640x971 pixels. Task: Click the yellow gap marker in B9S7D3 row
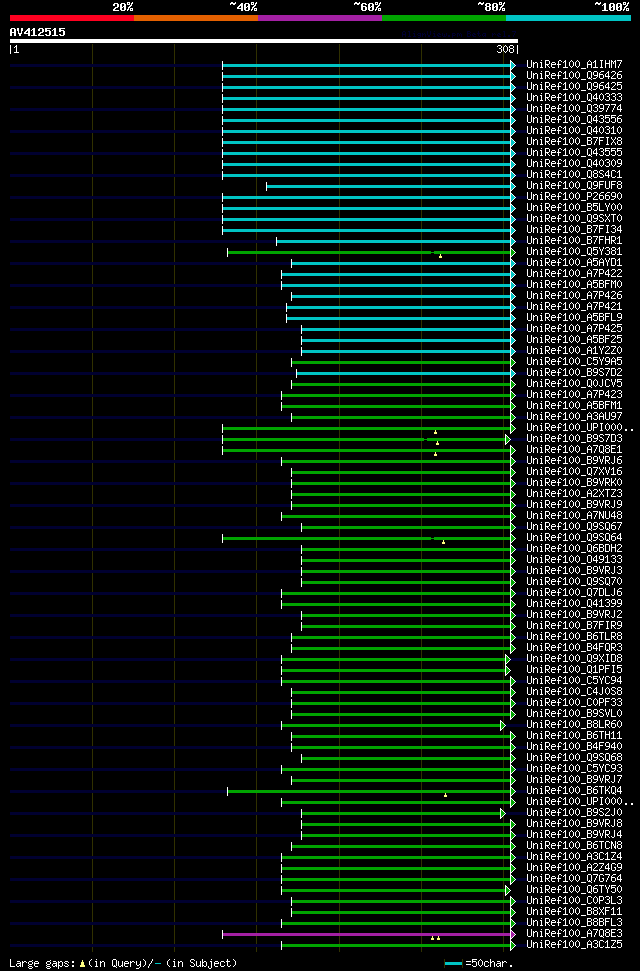437,443
